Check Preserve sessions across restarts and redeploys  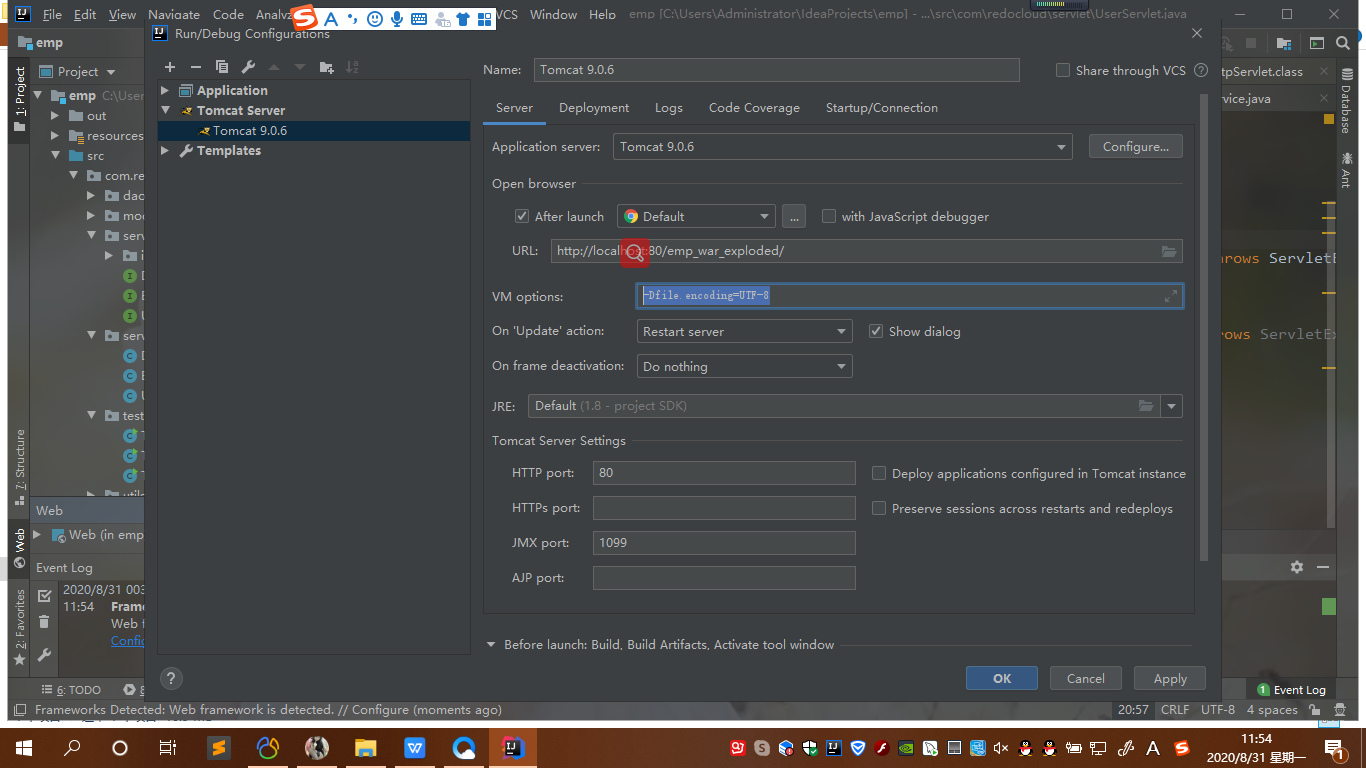[879, 508]
